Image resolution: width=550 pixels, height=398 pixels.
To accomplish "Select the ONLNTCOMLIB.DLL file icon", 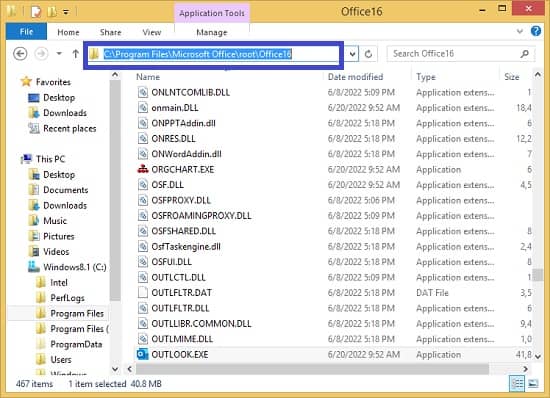I will click(142, 92).
